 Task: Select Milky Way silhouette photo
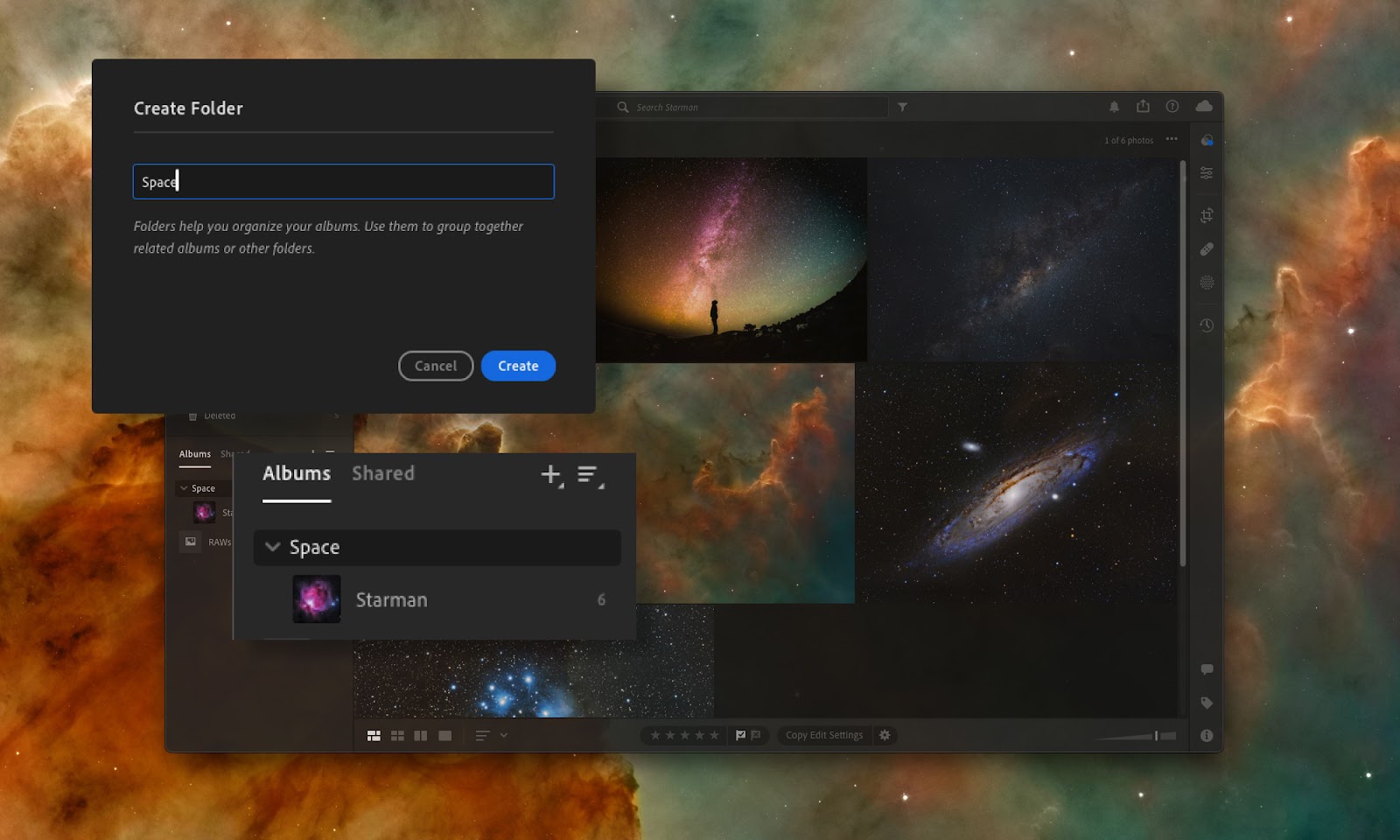pyautogui.click(x=731, y=260)
